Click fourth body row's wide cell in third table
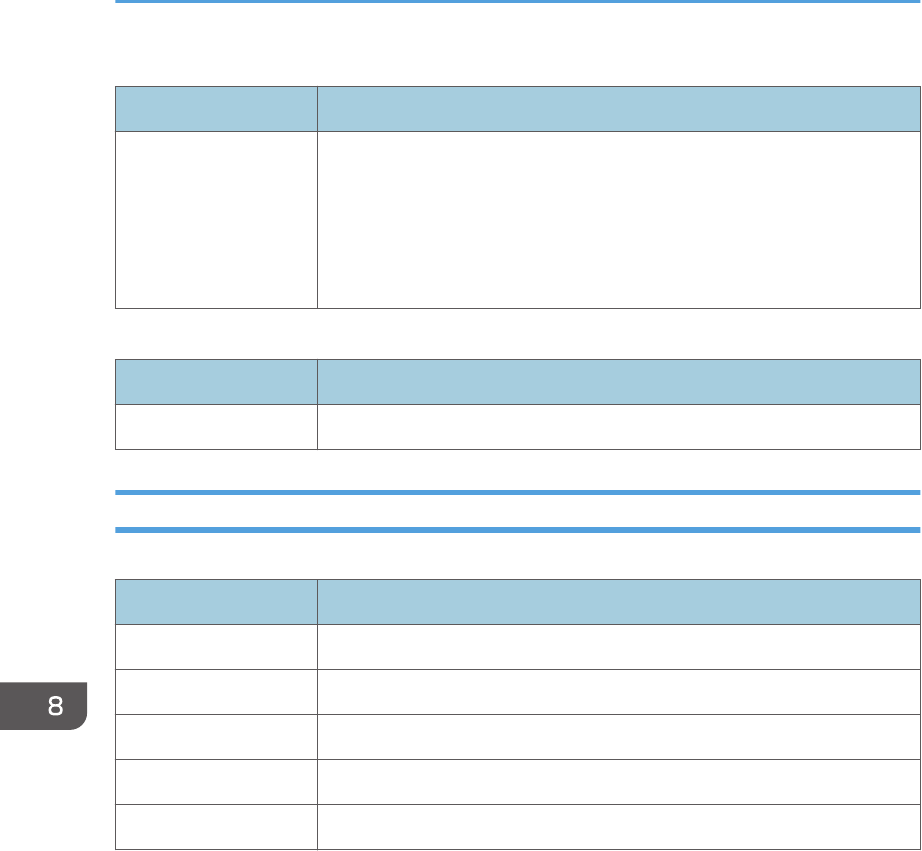This screenshot has width=922, height=851. pyautogui.click(x=619, y=782)
